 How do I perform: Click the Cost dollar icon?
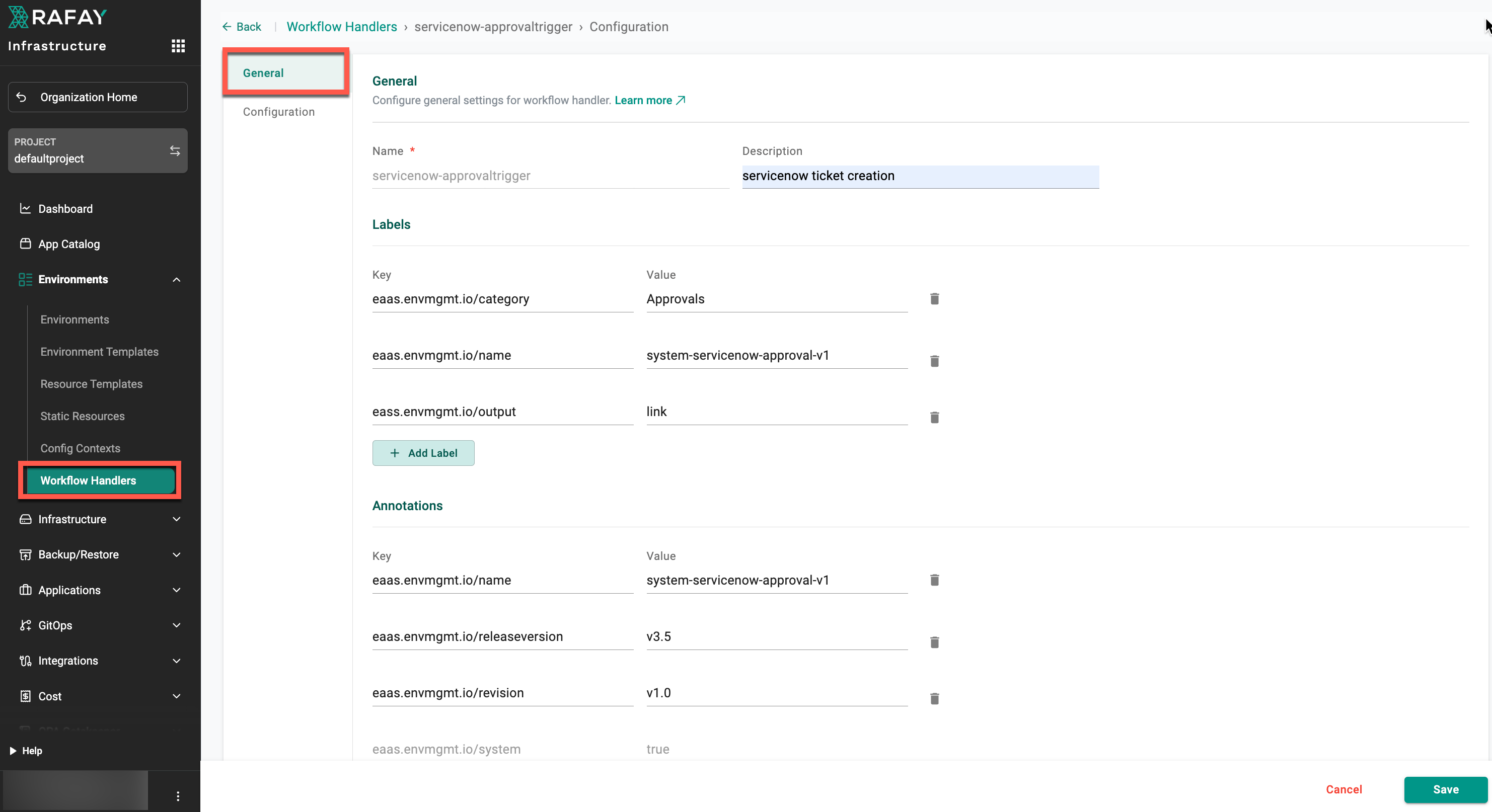(26, 696)
